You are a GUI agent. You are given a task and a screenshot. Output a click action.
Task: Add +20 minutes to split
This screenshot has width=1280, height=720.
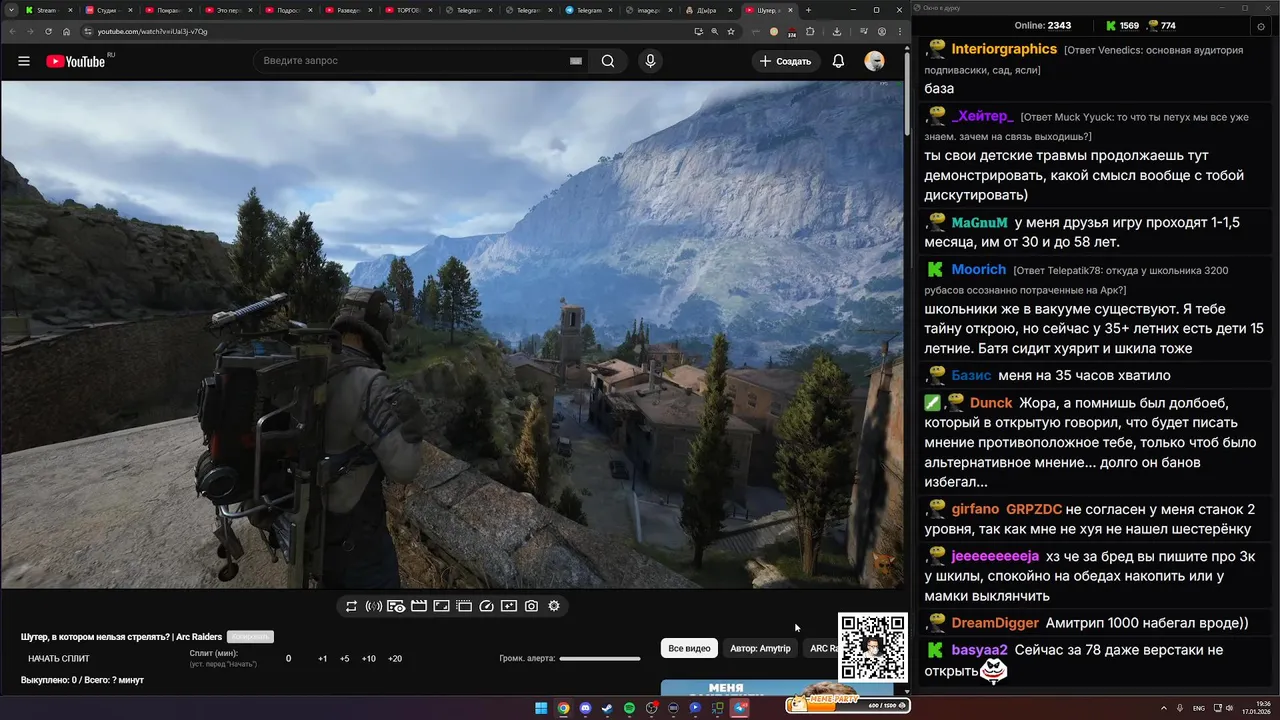click(x=395, y=659)
